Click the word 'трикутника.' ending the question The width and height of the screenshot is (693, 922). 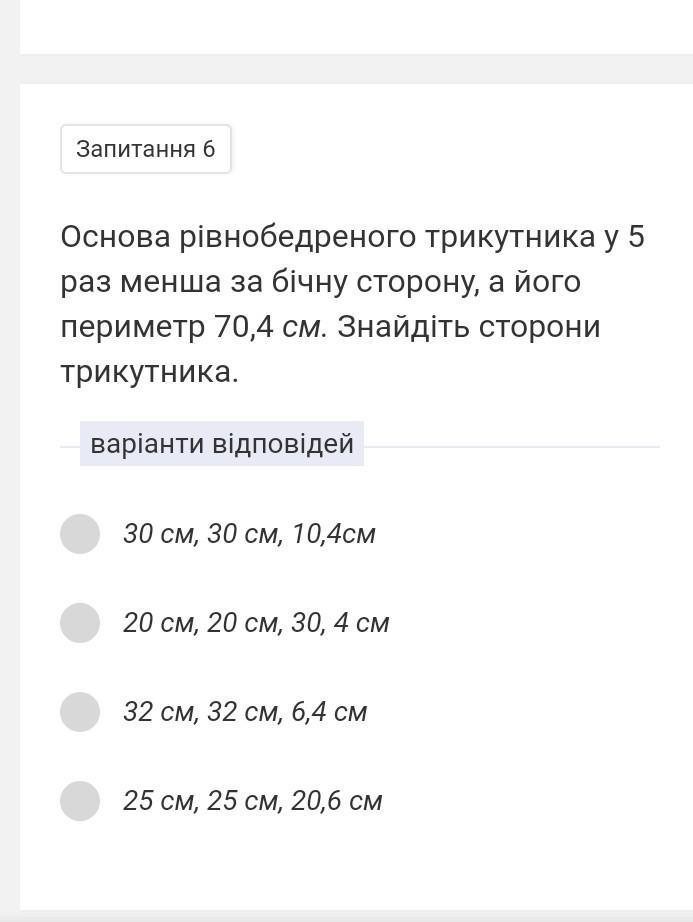[150, 372]
